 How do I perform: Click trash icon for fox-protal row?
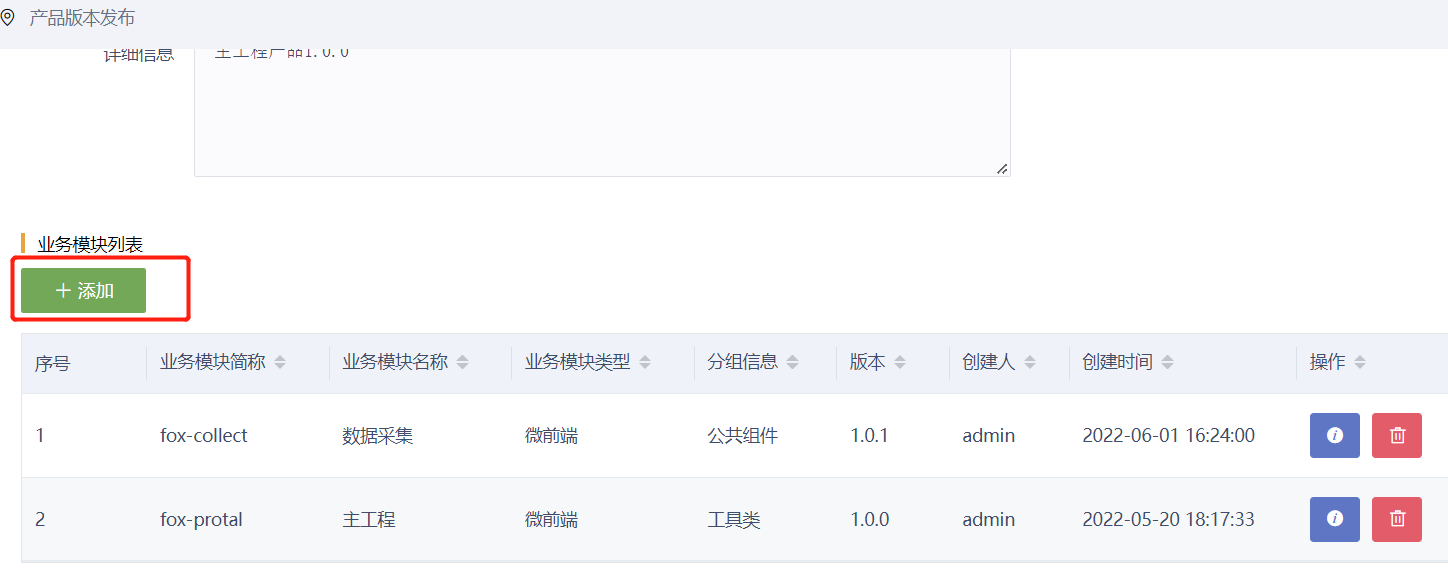point(1396,519)
